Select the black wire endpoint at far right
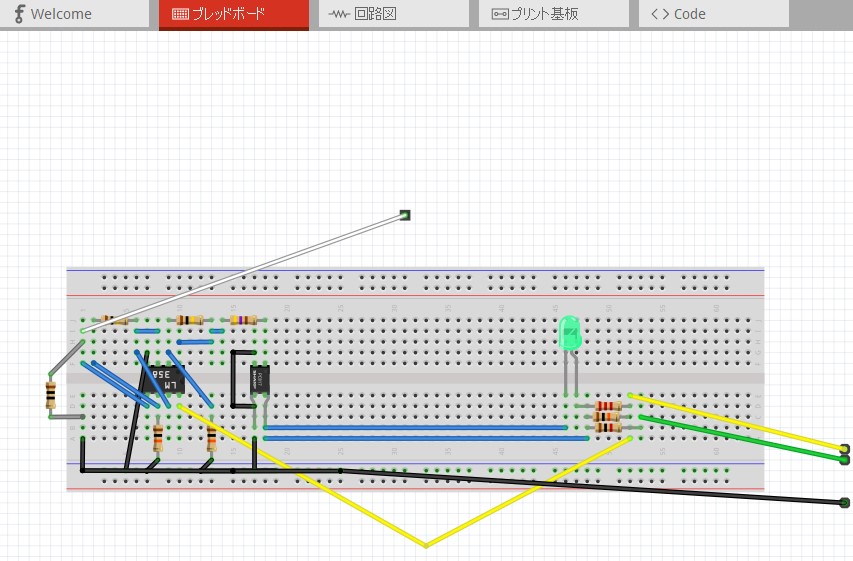The width and height of the screenshot is (853, 561). [845, 502]
